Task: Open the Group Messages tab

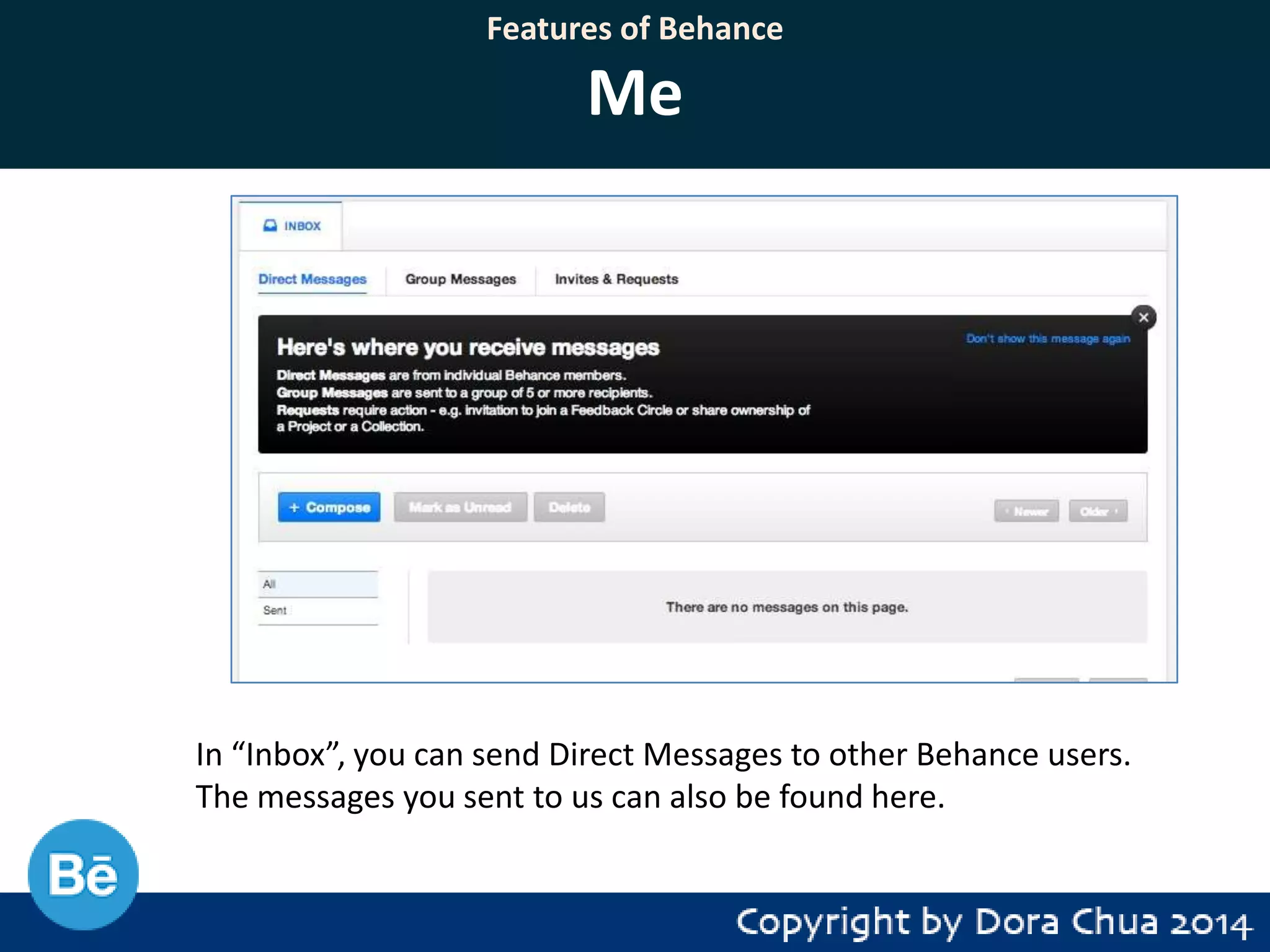Action: [460, 280]
